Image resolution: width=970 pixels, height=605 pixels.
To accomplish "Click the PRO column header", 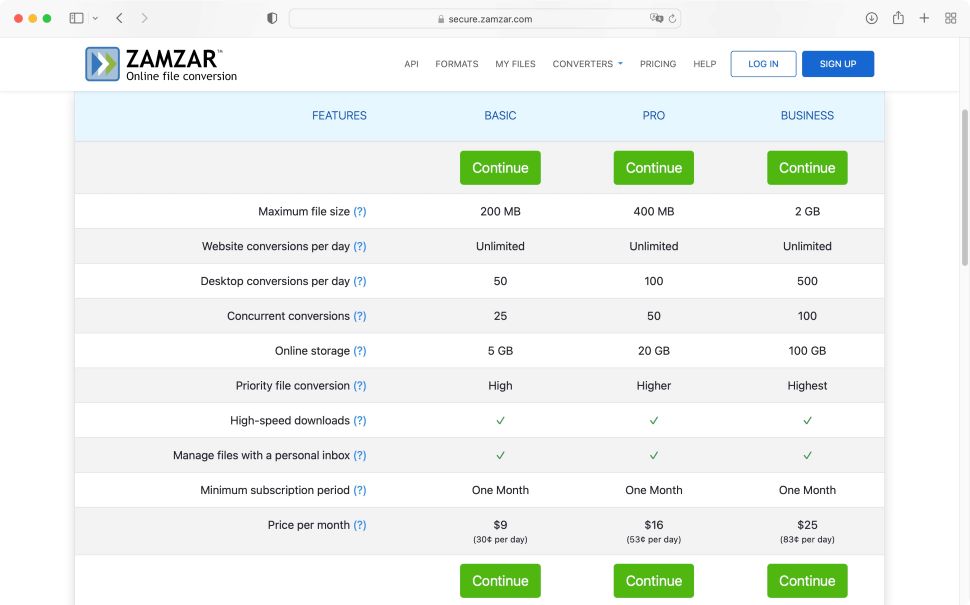I will [x=653, y=116].
